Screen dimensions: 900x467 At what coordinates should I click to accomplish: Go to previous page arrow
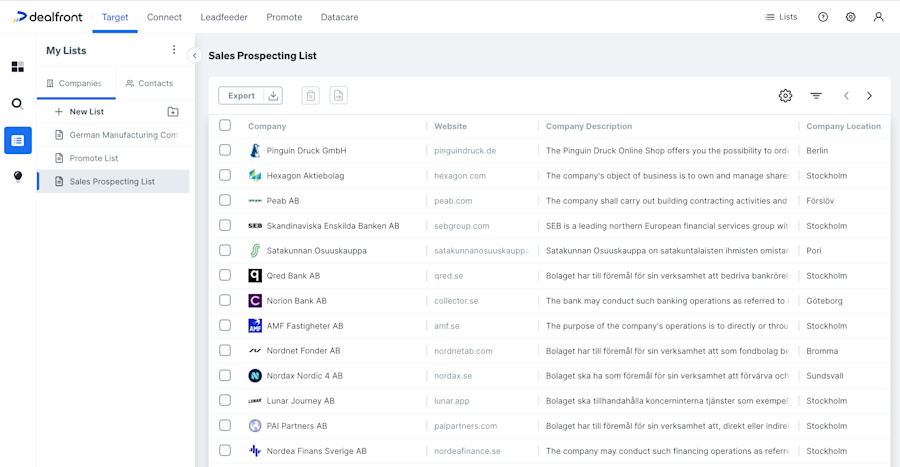(846, 96)
